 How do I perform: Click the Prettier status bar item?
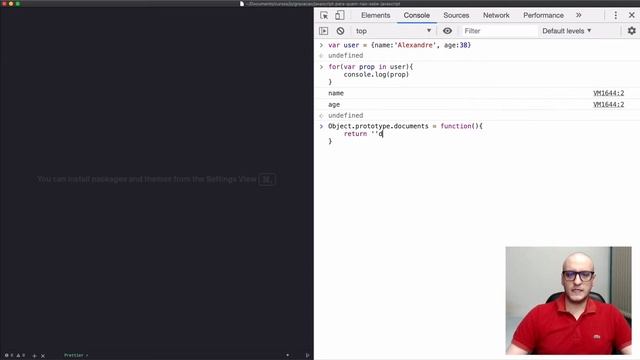(76, 356)
